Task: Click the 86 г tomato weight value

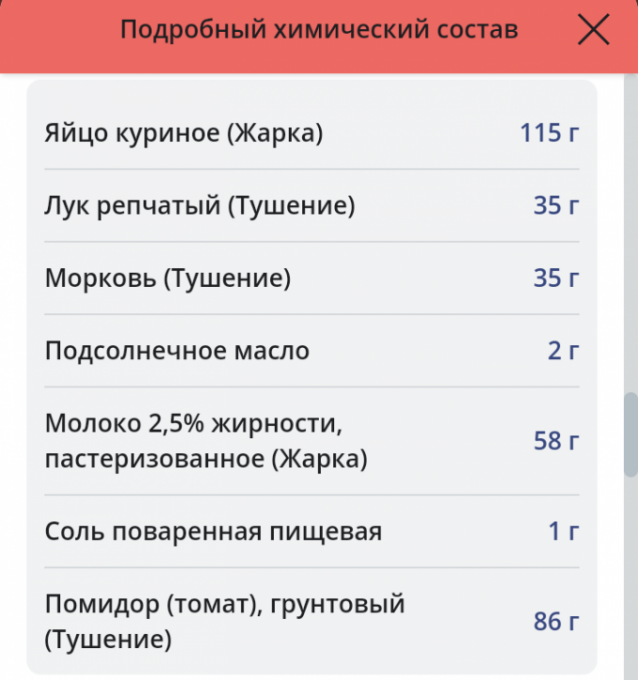Action: (x=556, y=621)
